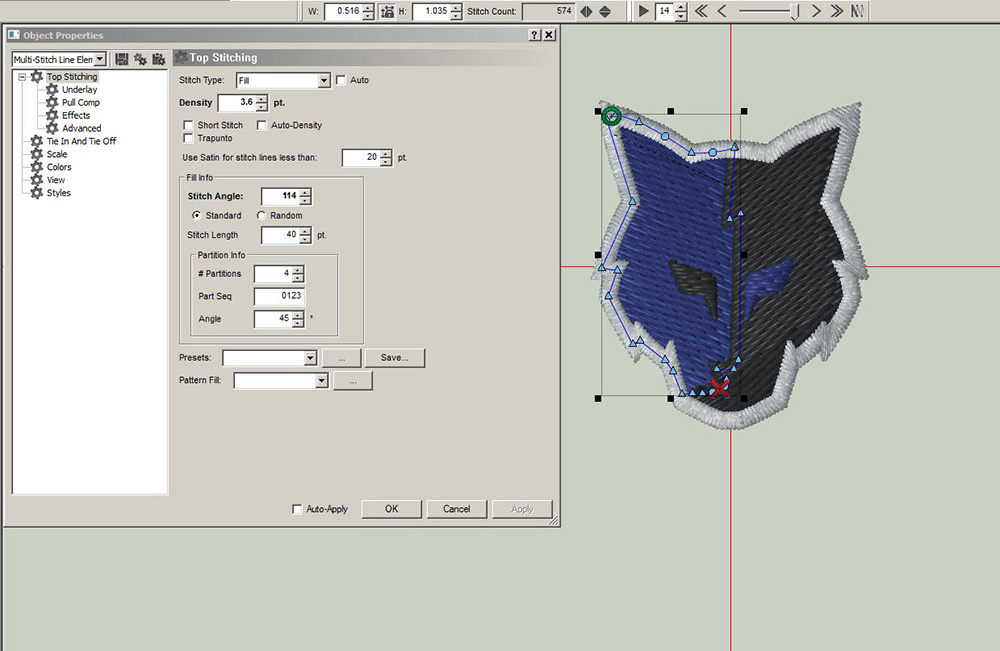The height and width of the screenshot is (651, 1000).
Task: Select Colors in the properties tree
Action: (x=59, y=167)
